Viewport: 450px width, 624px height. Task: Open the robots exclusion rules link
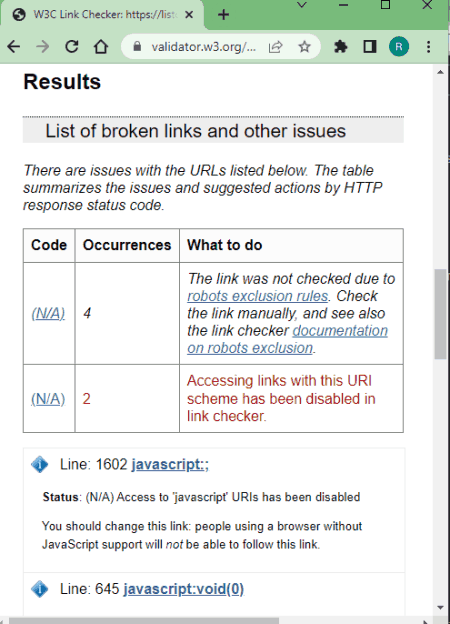point(258,296)
